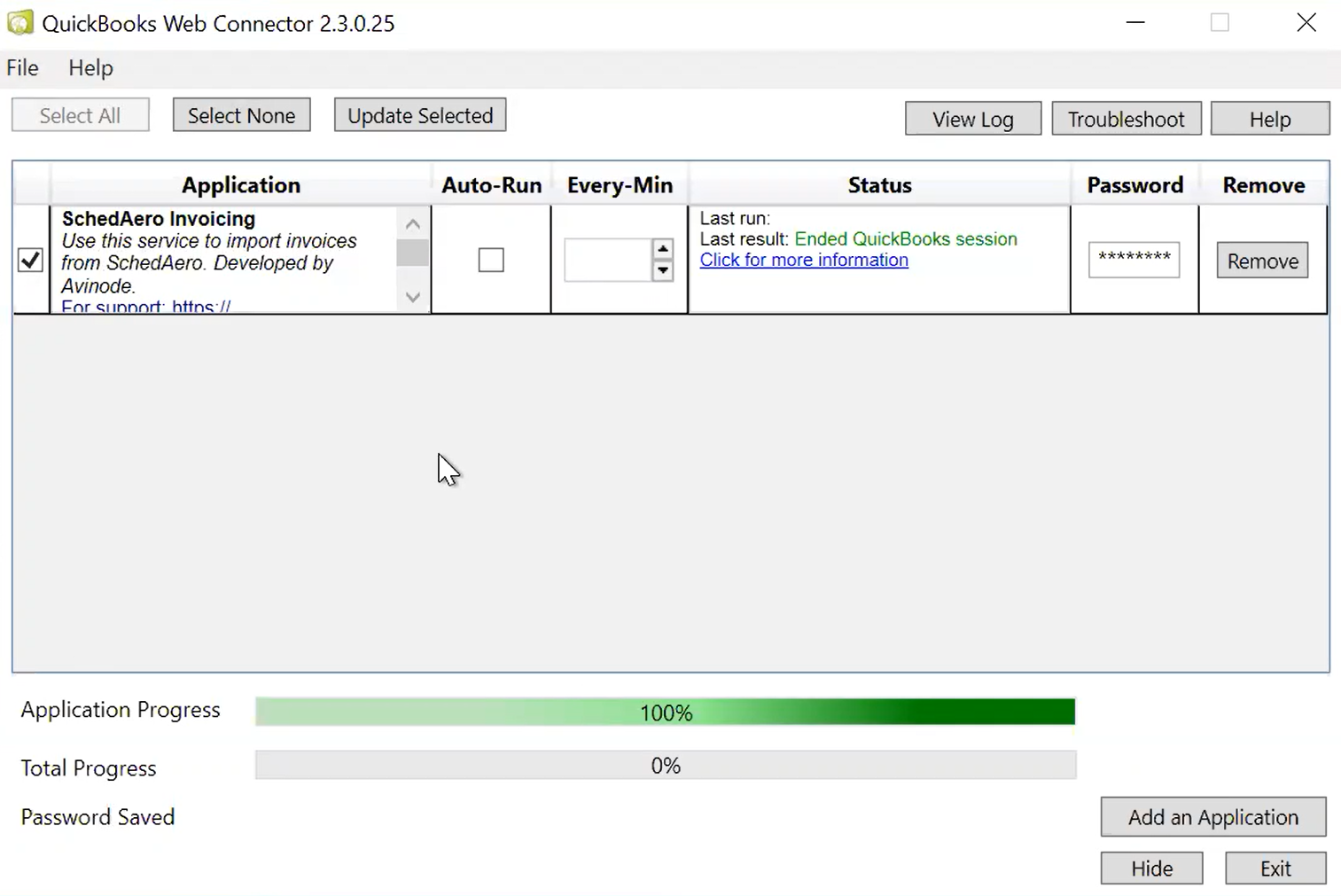Viewport: 1341px width, 896px height.
Task: Remove the SchedAero Invoicing application
Action: 1263,261
